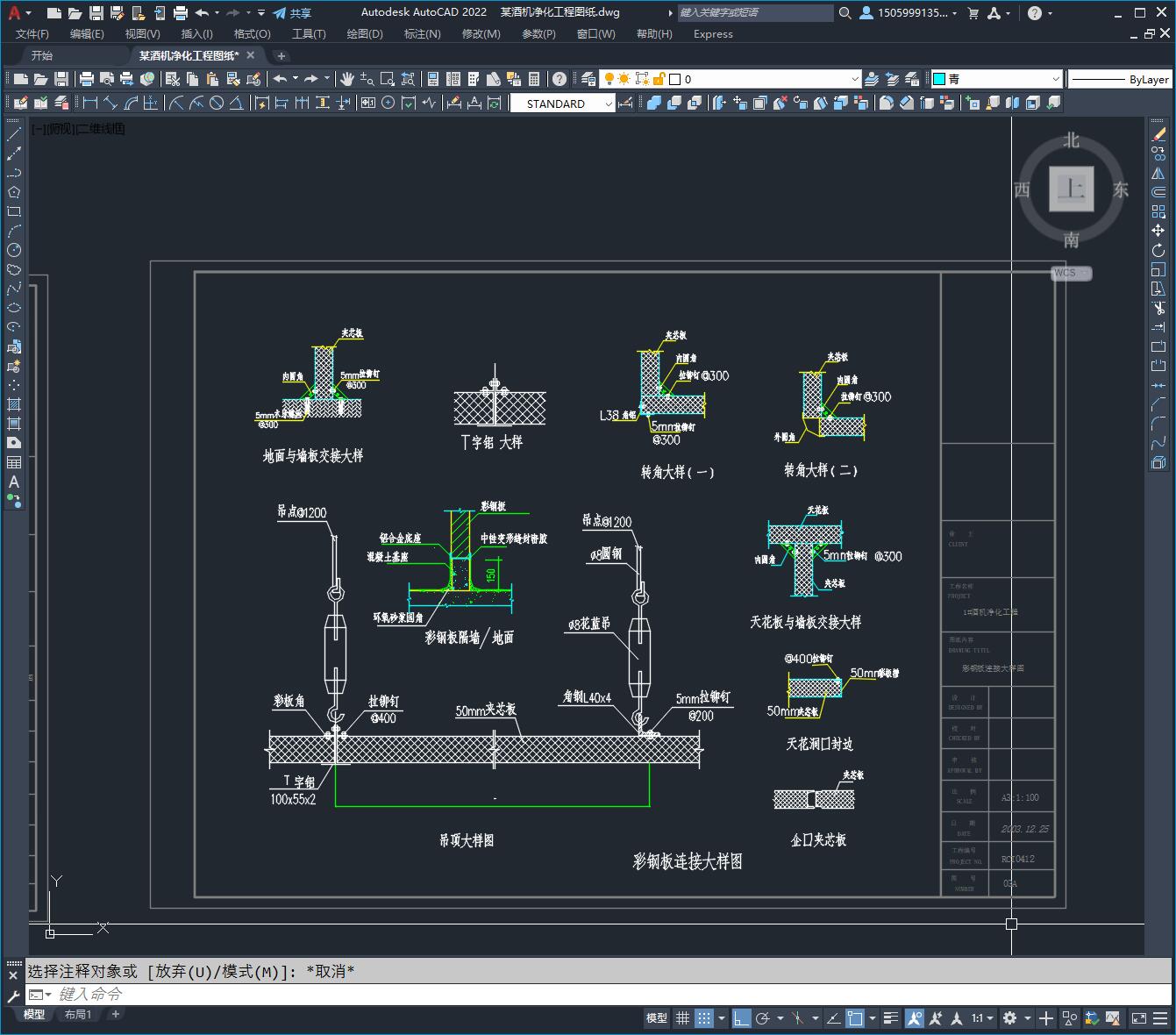Open the Quick Access Toolbar customize dropdown
Viewport: 1176px width, 1035px height.
[261, 13]
